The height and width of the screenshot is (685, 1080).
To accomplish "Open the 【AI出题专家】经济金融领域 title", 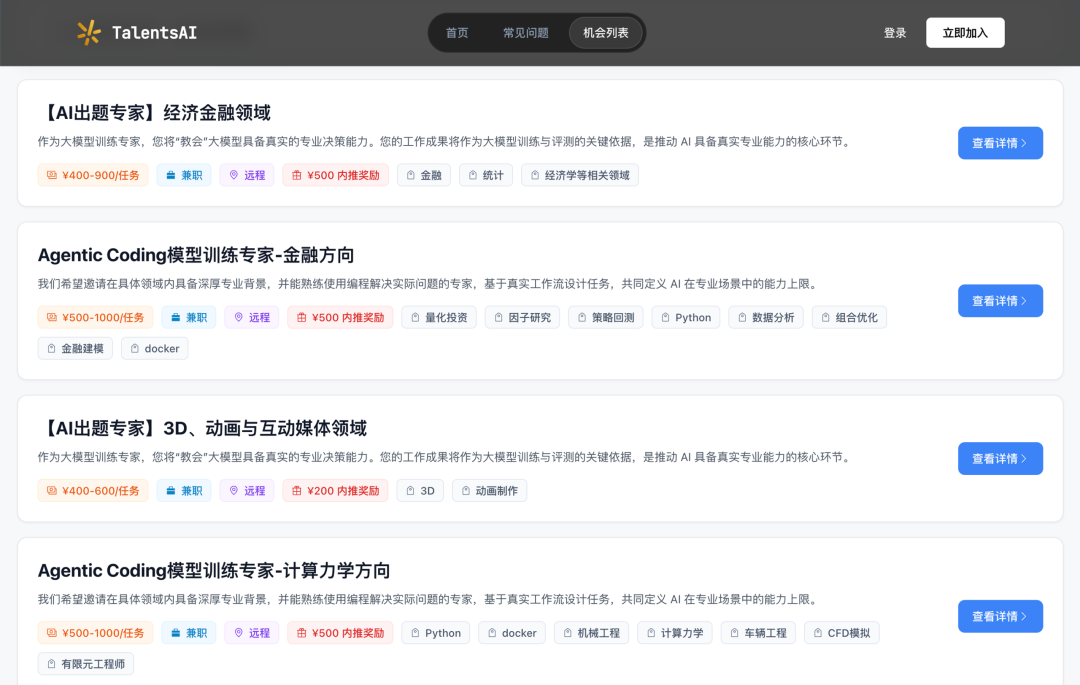I will (154, 112).
